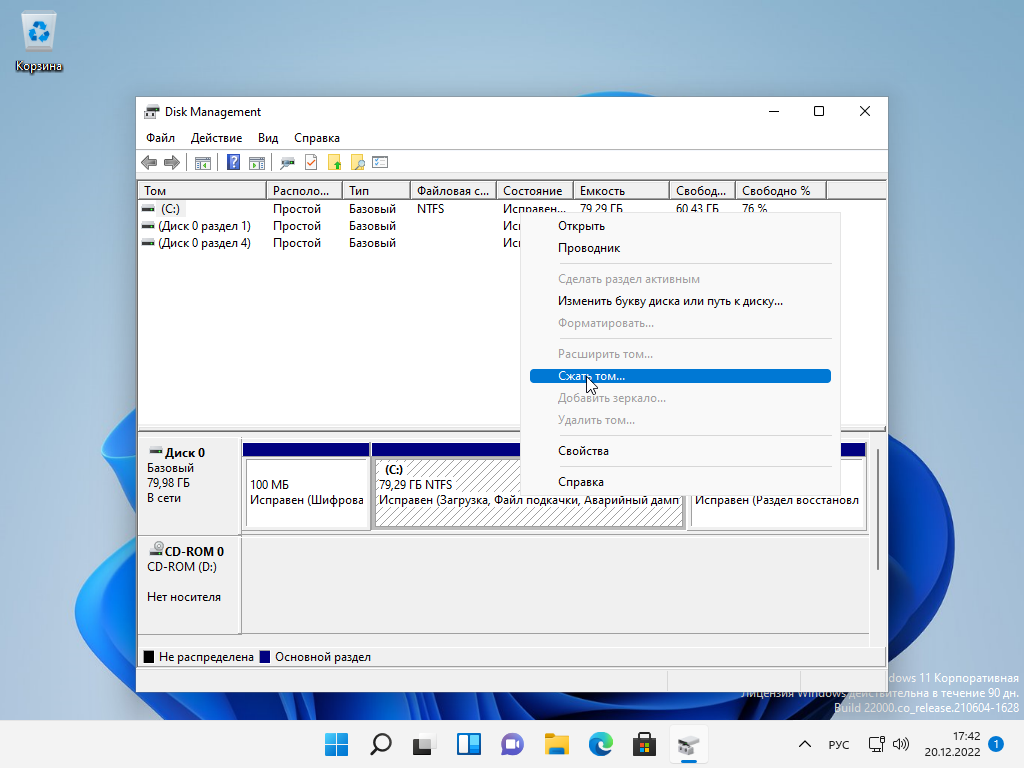Open the Справка menu in menu bar
This screenshot has height=768, width=1024.
(317, 138)
